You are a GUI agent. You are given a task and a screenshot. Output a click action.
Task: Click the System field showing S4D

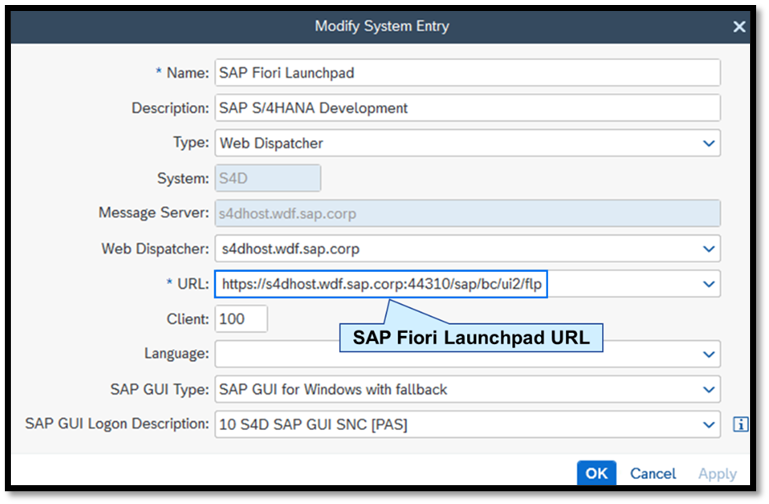(267, 178)
